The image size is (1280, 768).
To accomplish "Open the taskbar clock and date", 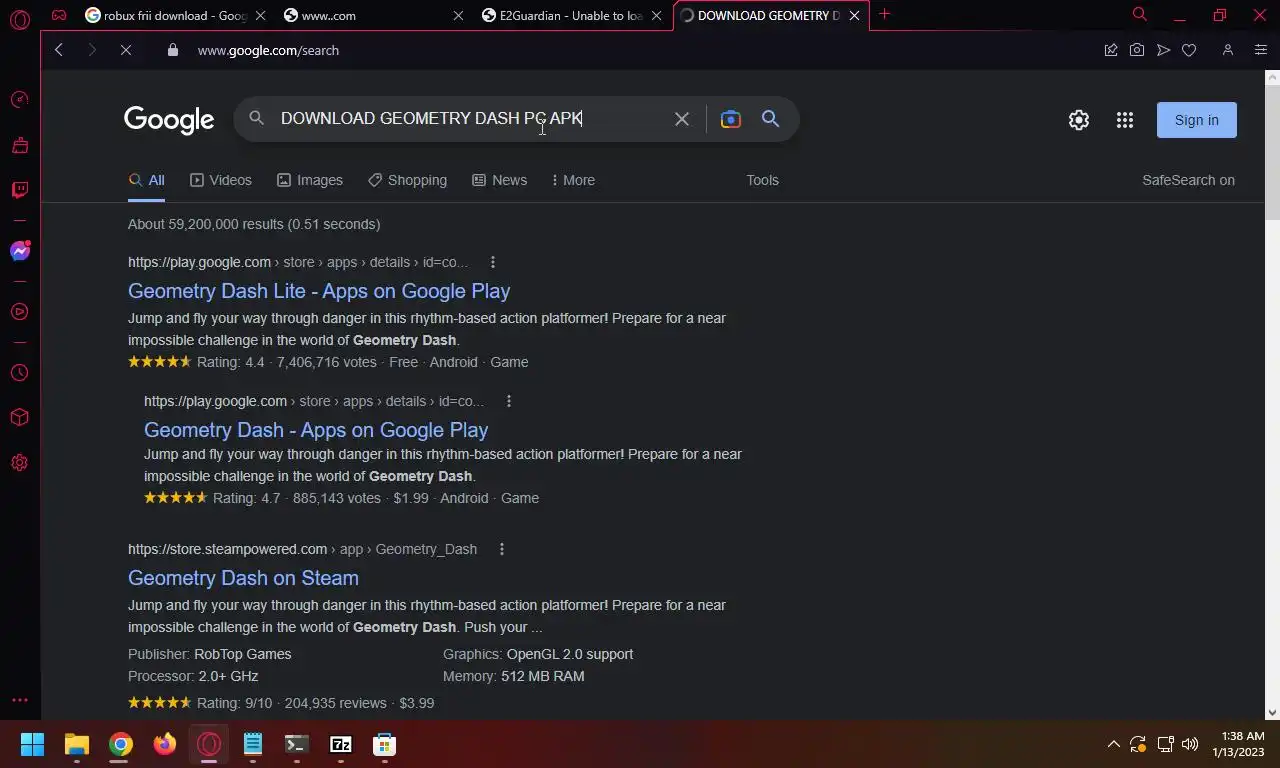I will pyautogui.click(x=1238, y=744).
